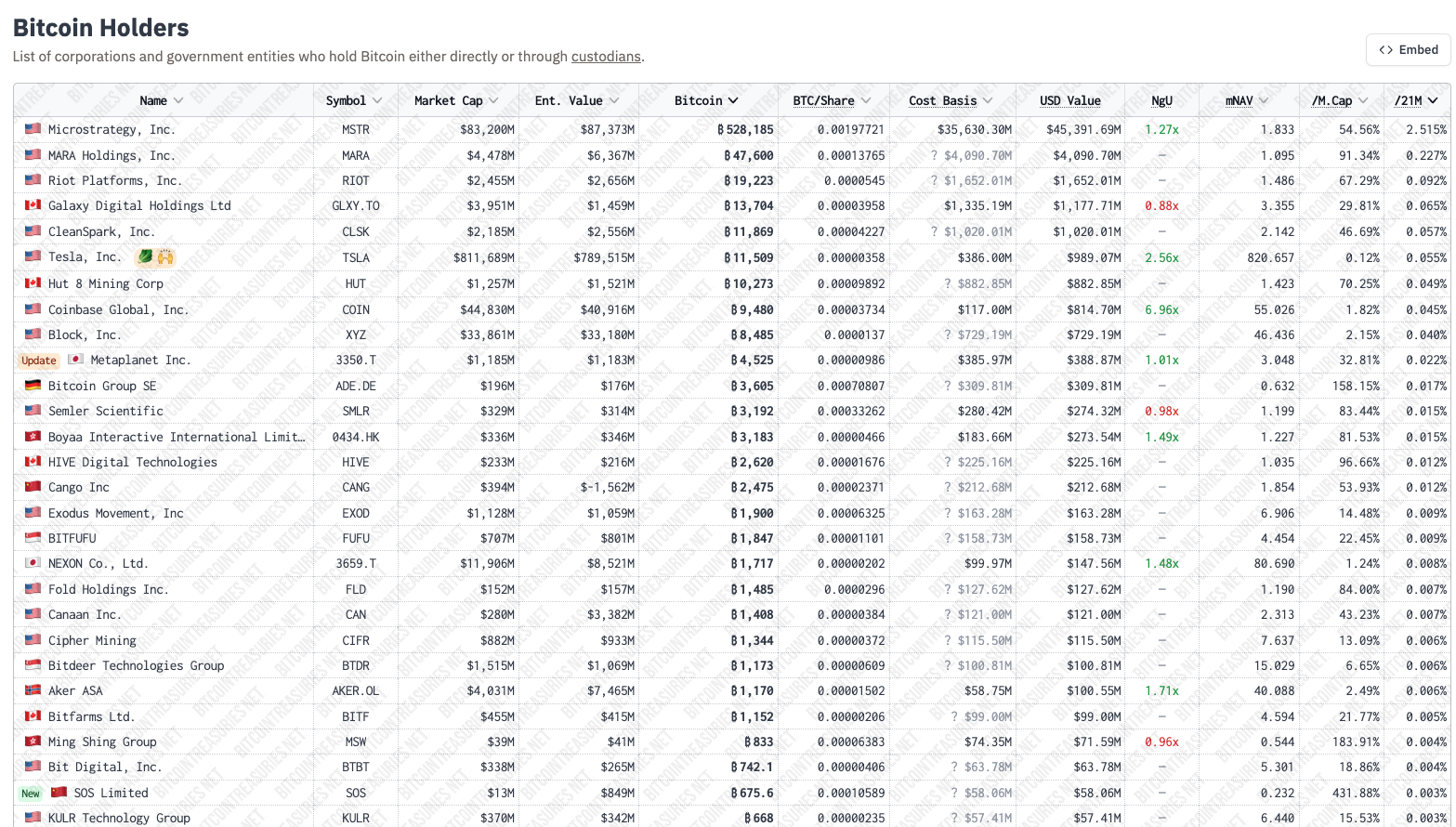Click the German flag beside Bitcoin Group SE
The height and width of the screenshot is (827, 1456).
coord(33,386)
